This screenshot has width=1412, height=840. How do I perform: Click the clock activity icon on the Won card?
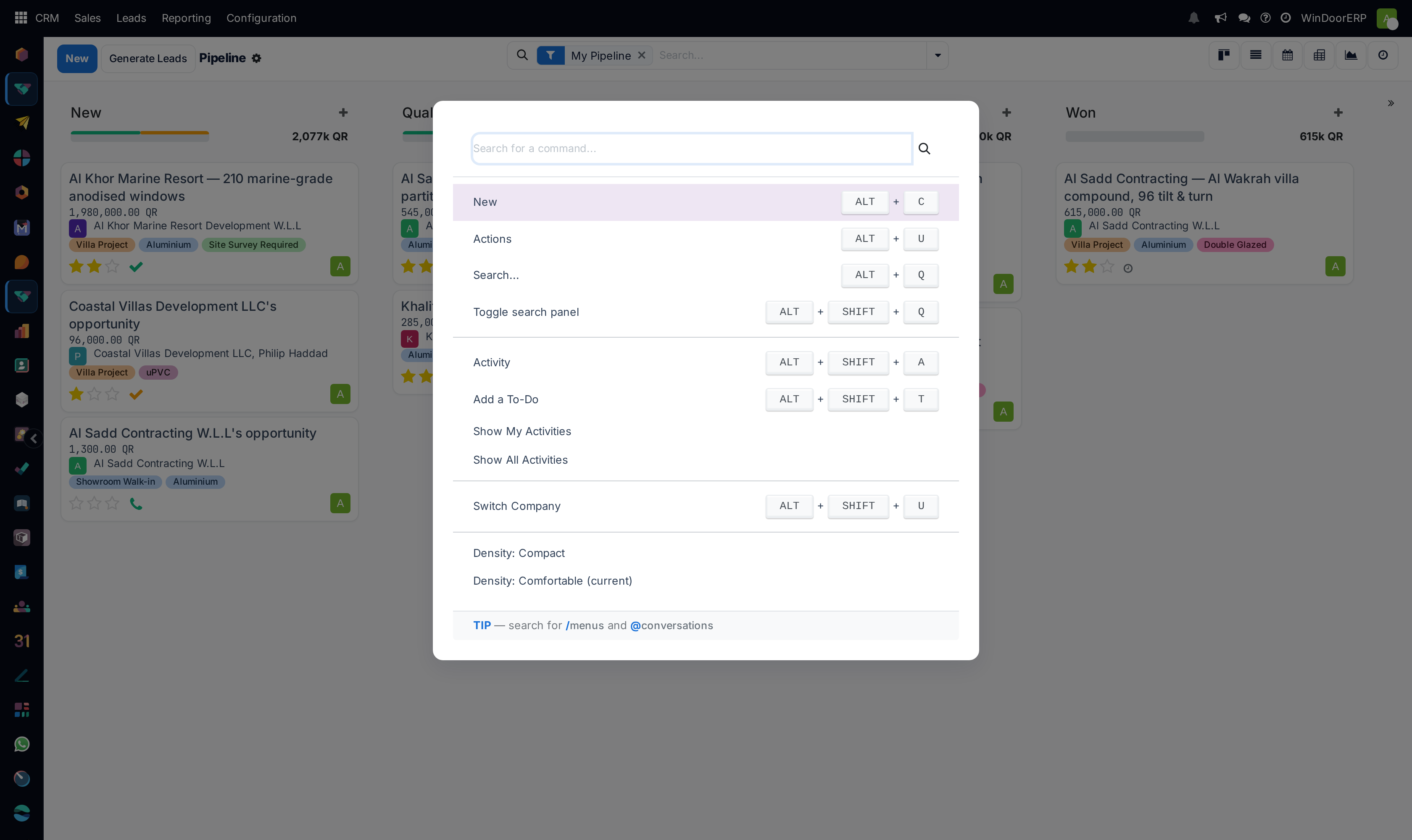pos(1127,268)
